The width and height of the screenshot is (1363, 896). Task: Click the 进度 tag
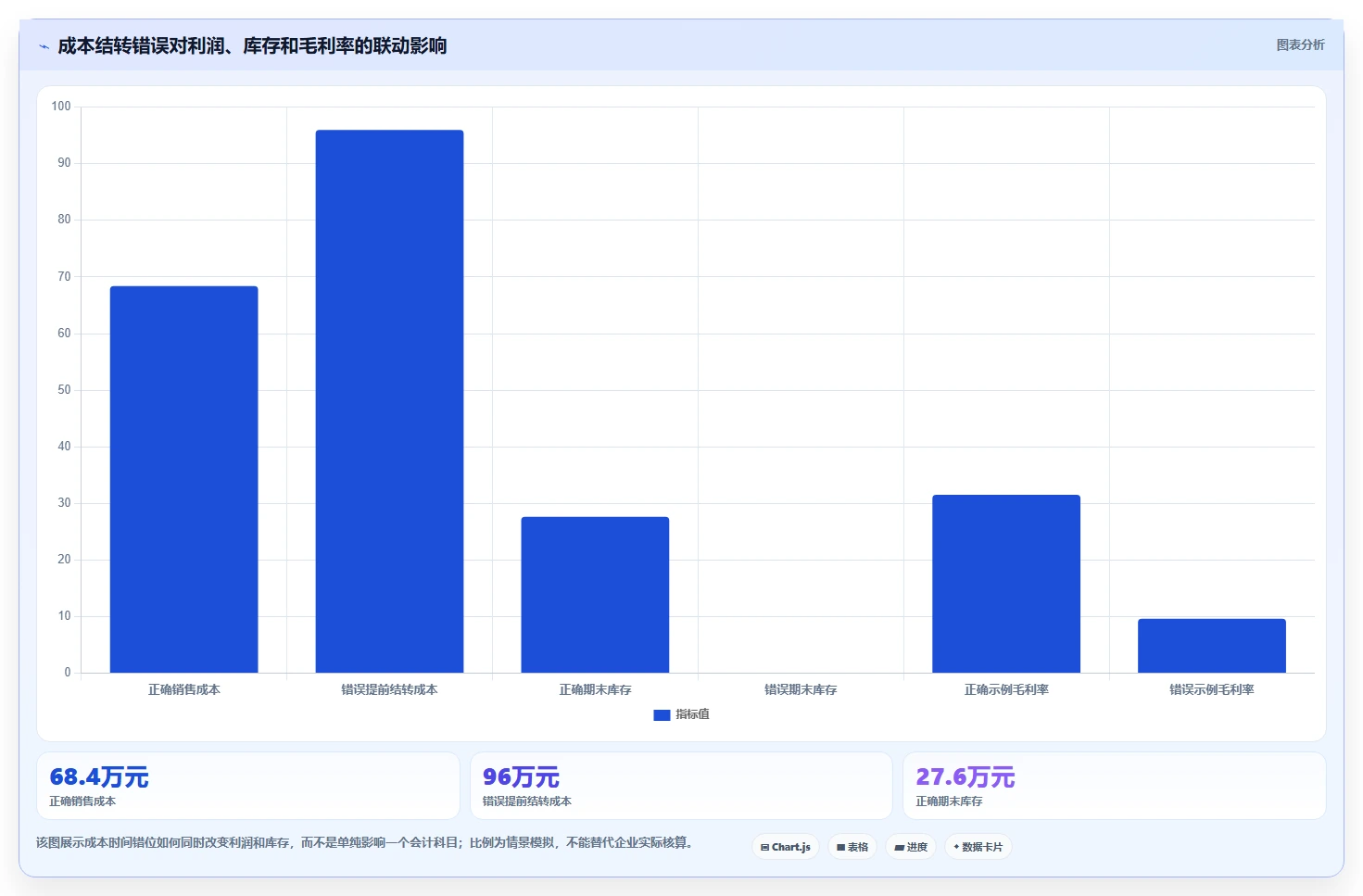coord(911,847)
